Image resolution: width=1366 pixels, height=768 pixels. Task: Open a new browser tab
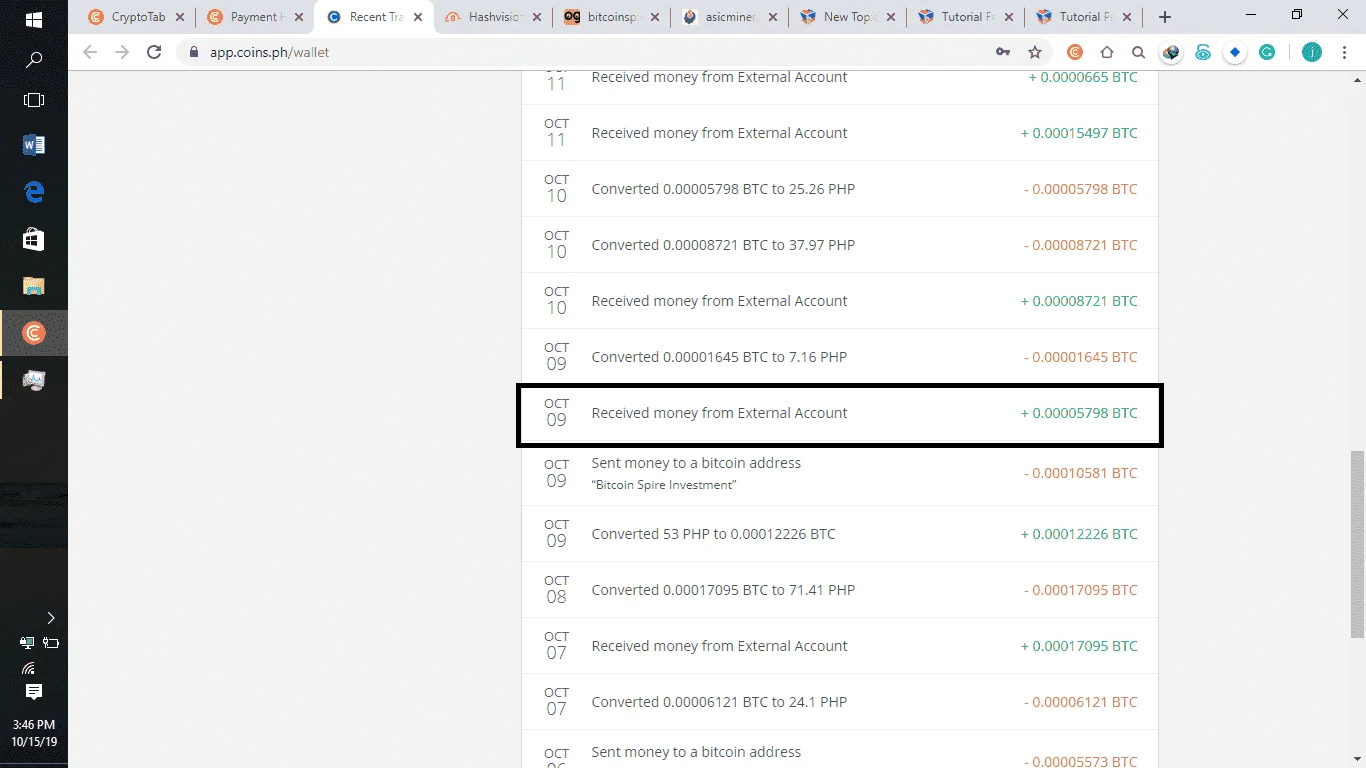1164,17
